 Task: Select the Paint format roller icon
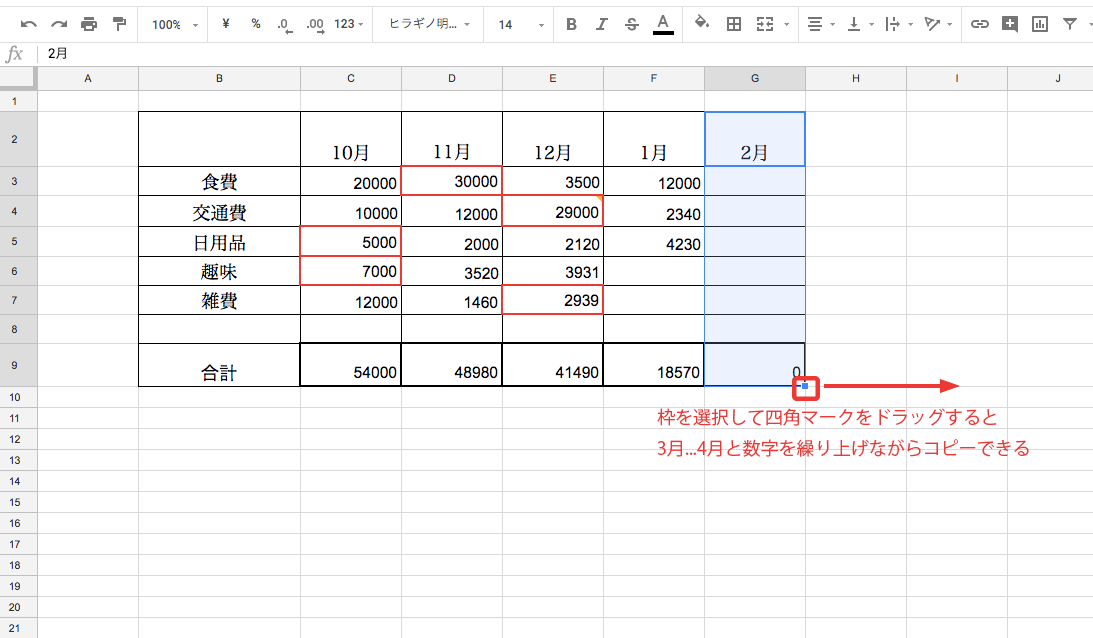tap(120, 24)
